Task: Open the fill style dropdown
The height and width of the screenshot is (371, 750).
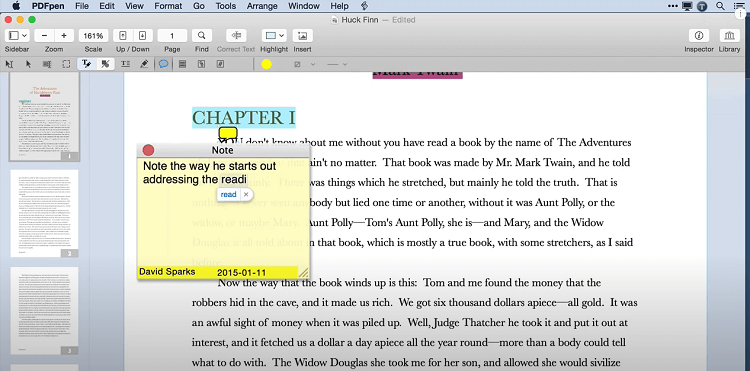Action: pyautogui.click(x=304, y=64)
